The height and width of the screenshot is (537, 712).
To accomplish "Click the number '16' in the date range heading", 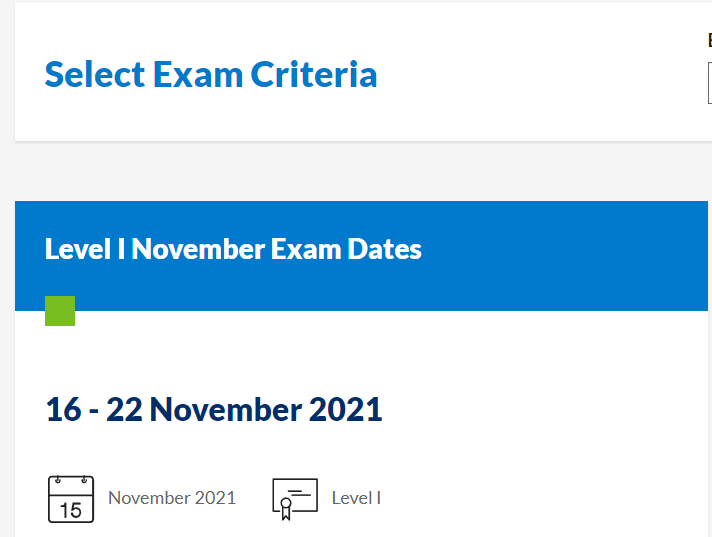I will [63, 410].
